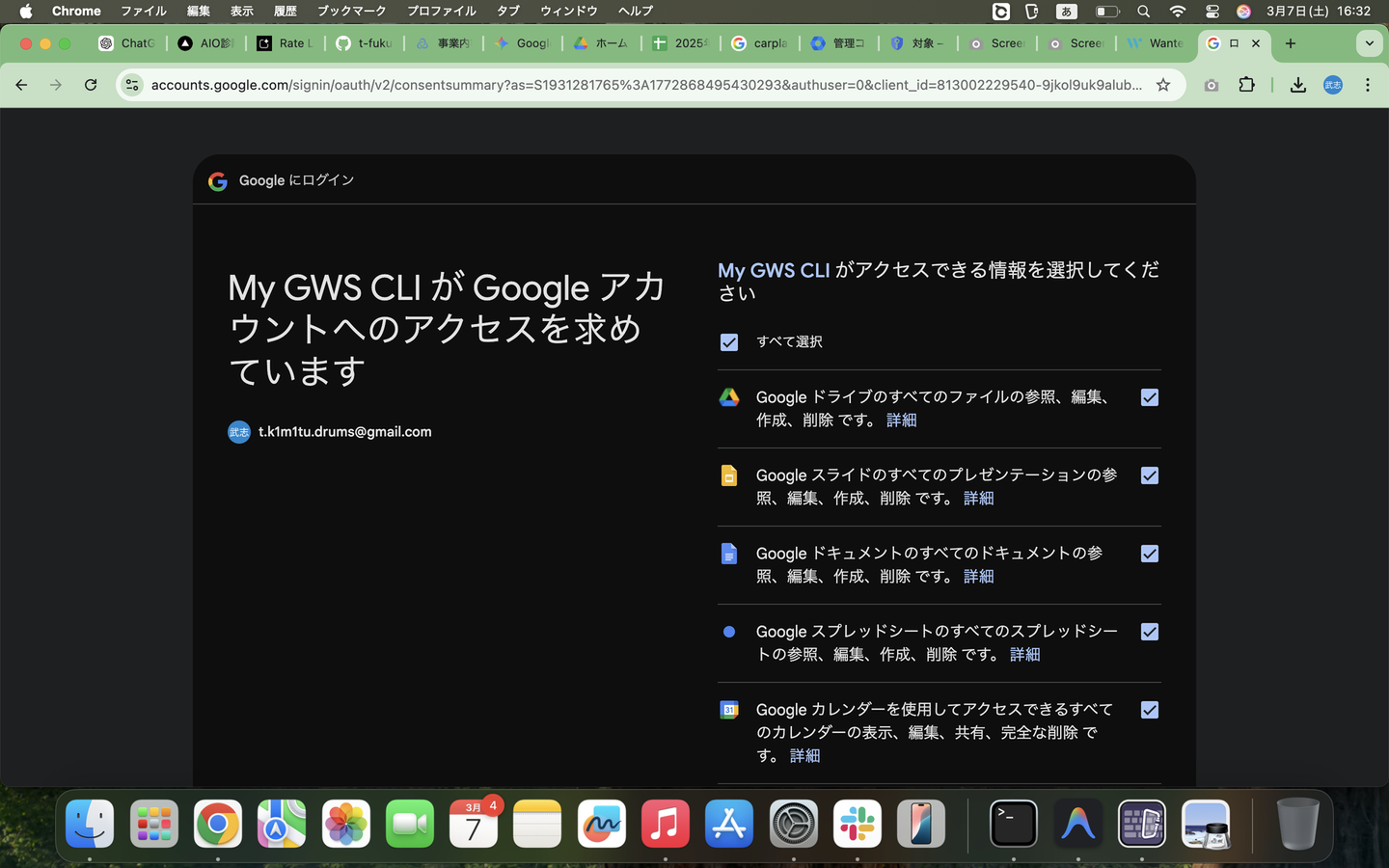Viewport: 1389px width, 868px height.
Task: Uncheck the Google ドライブ access checkbox
Action: click(x=1149, y=397)
